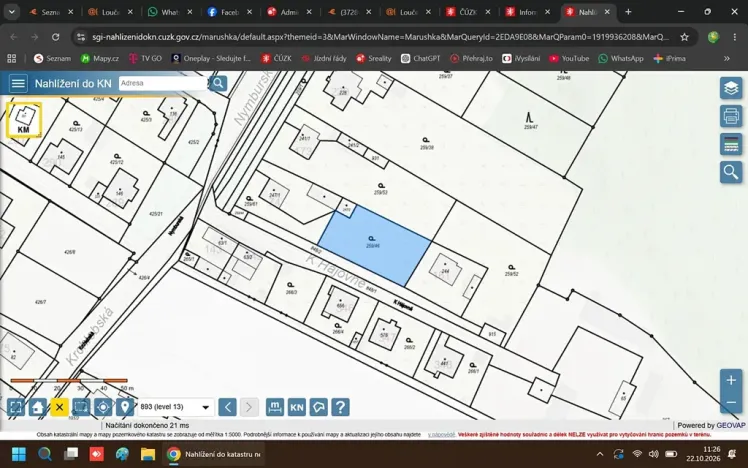Screen dimensions: 748x468
Task: Show more bookmarks chevron
Action: tap(727, 58)
